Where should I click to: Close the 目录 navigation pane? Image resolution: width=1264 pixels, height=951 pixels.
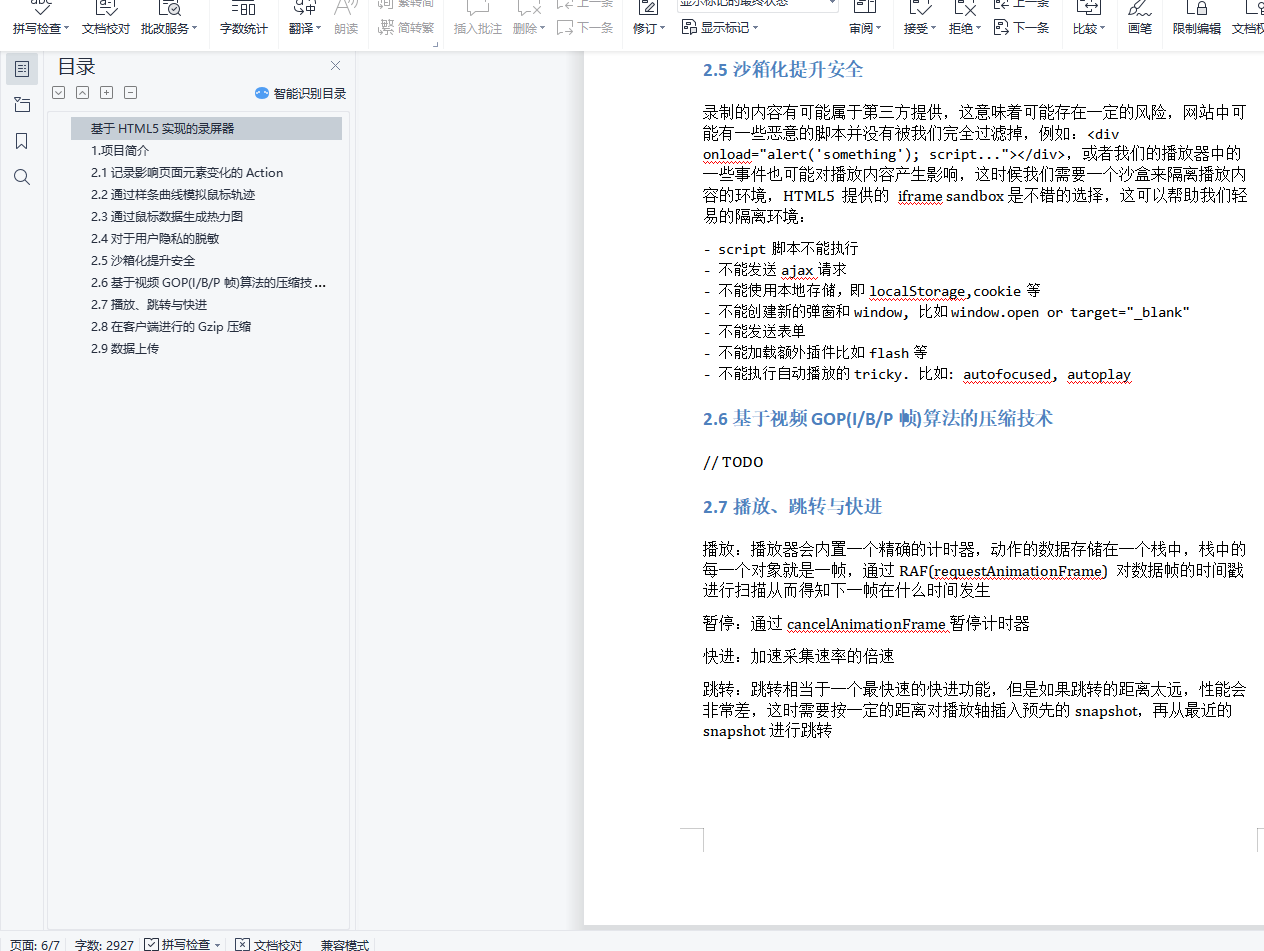click(336, 66)
